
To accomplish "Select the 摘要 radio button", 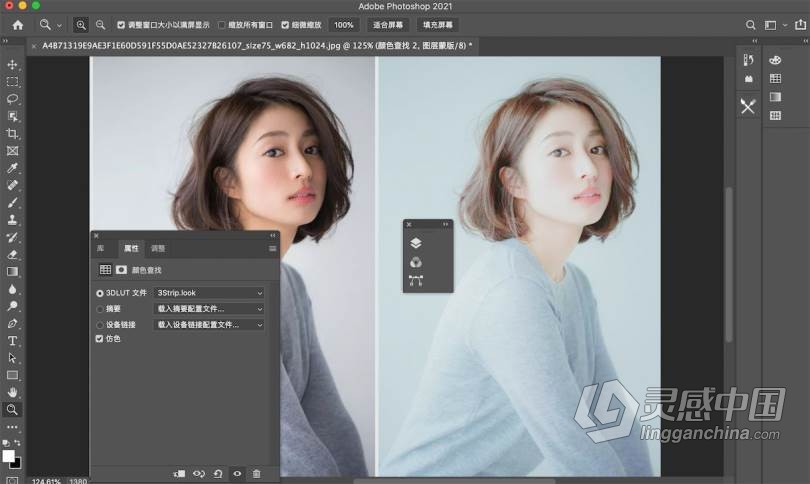I will click(100, 309).
